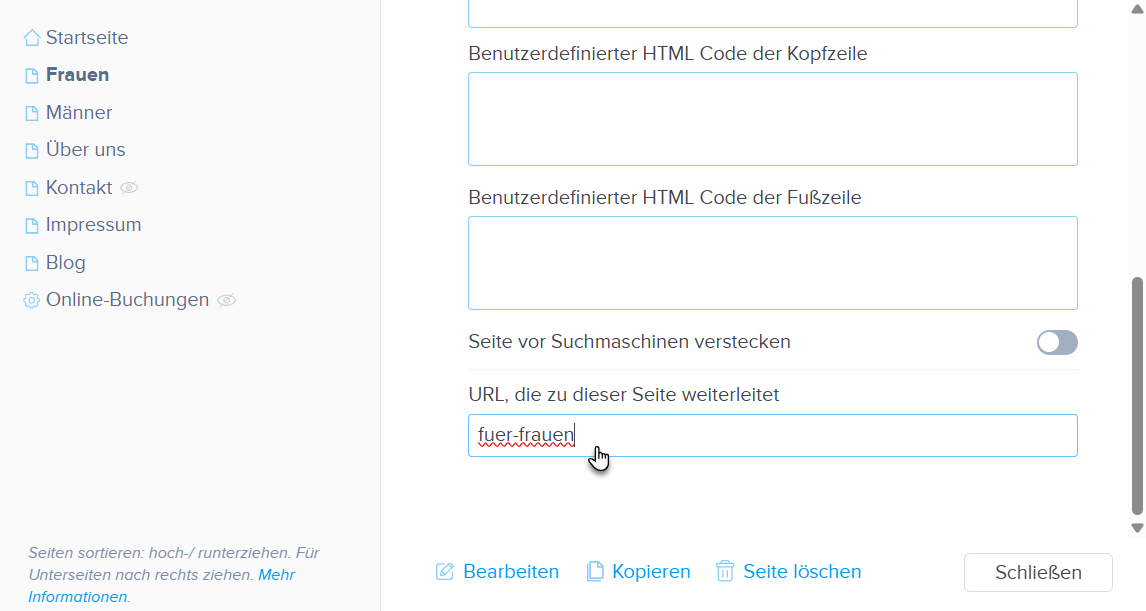Toggle Seite vor Suchmaschinen verstecken switch
This screenshot has height=611, width=1146.
tap(1057, 343)
